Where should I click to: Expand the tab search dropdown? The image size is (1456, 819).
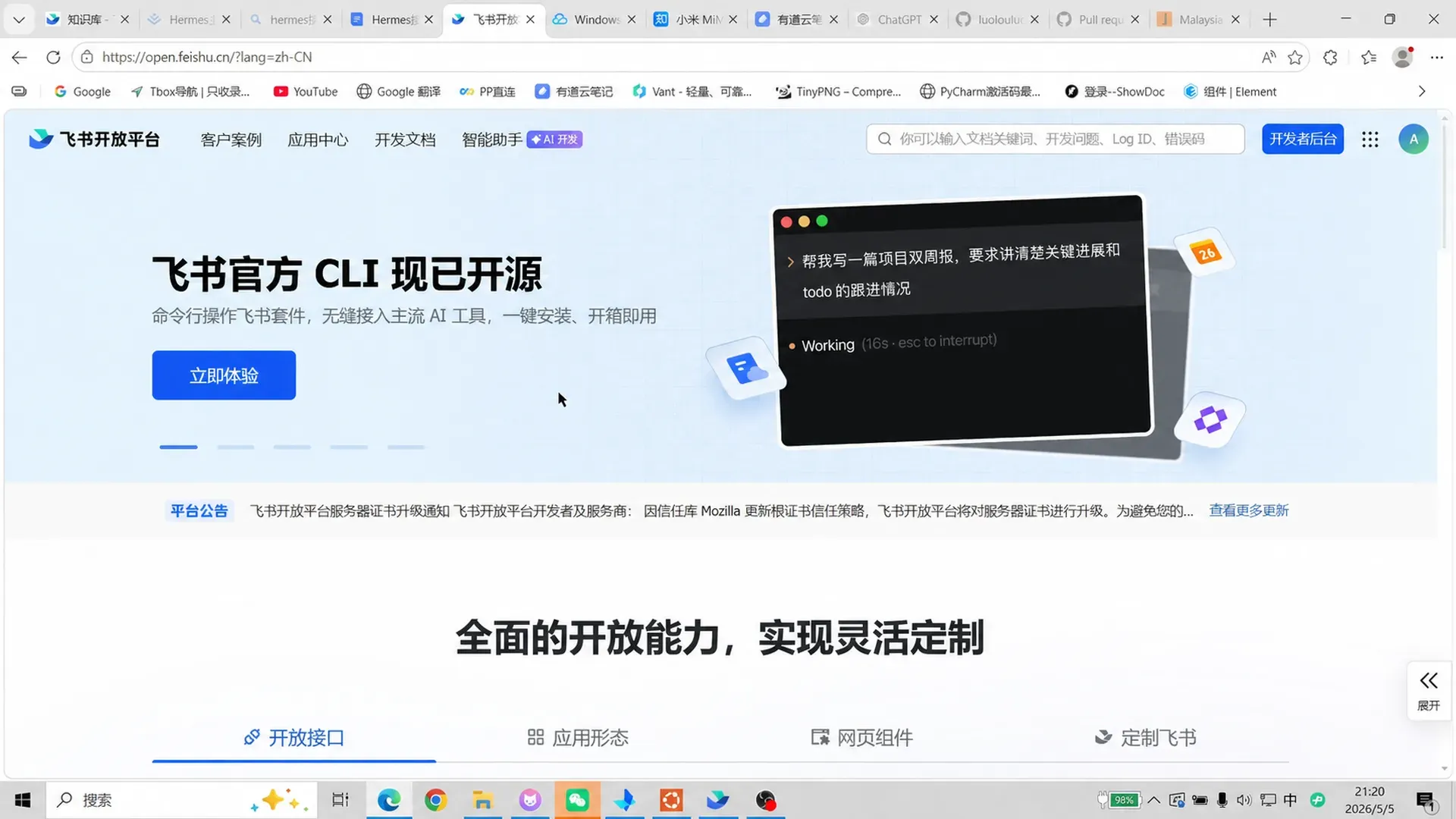(19, 20)
